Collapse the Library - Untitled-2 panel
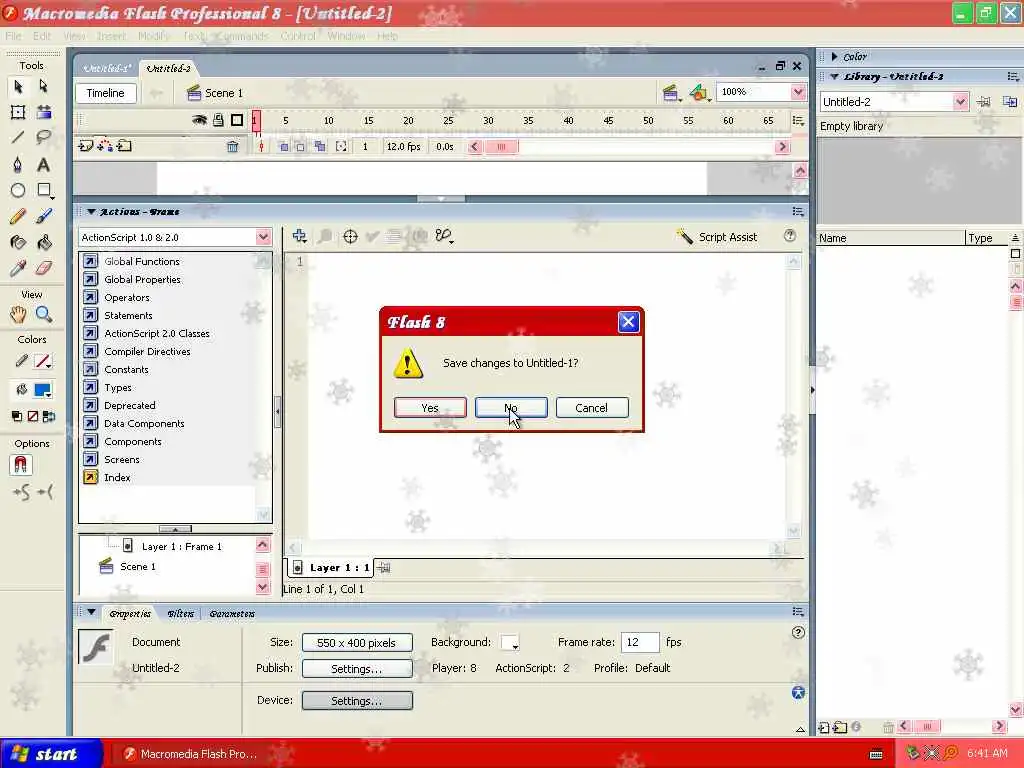 tap(835, 76)
